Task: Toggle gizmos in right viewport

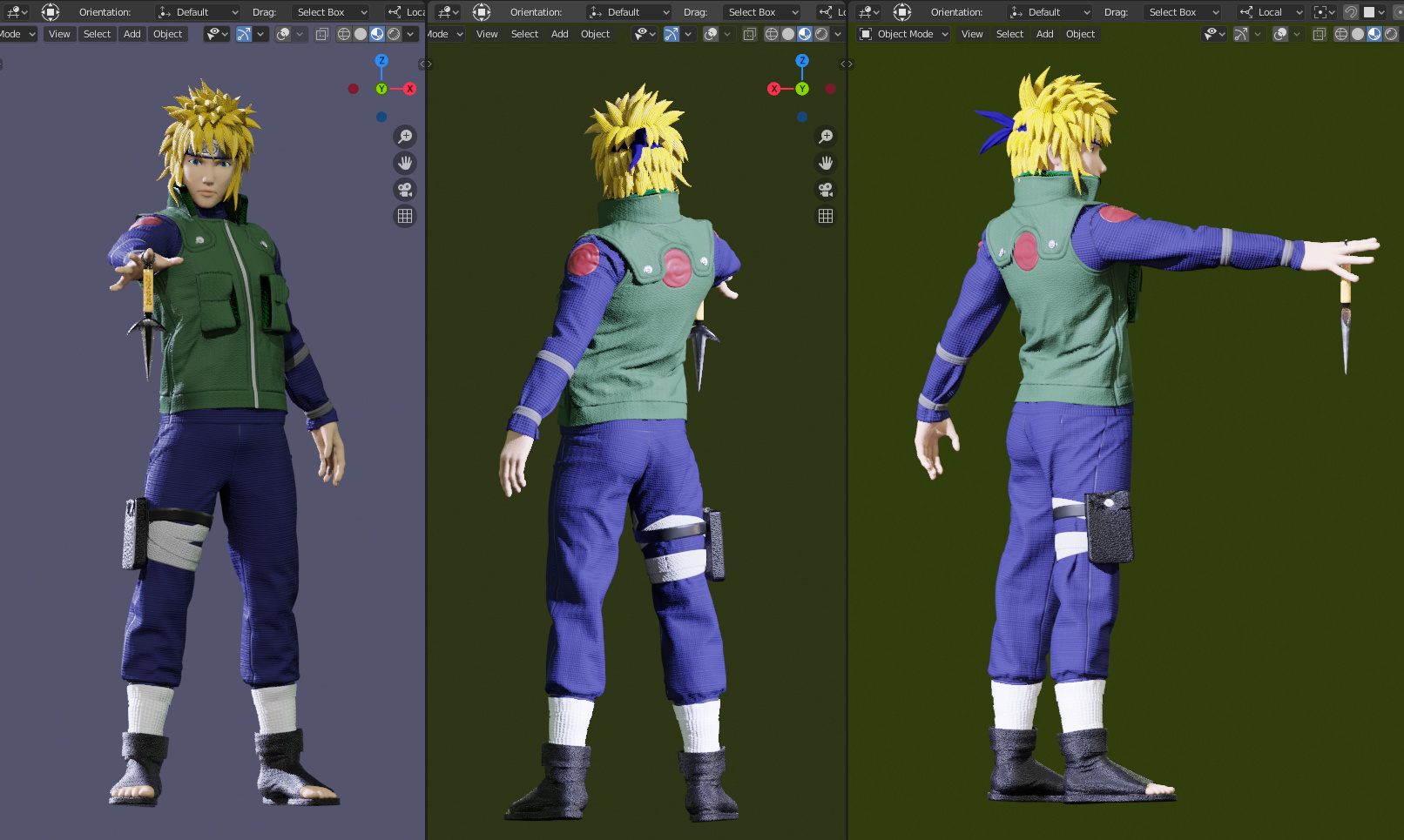Action: [1241, 34]
